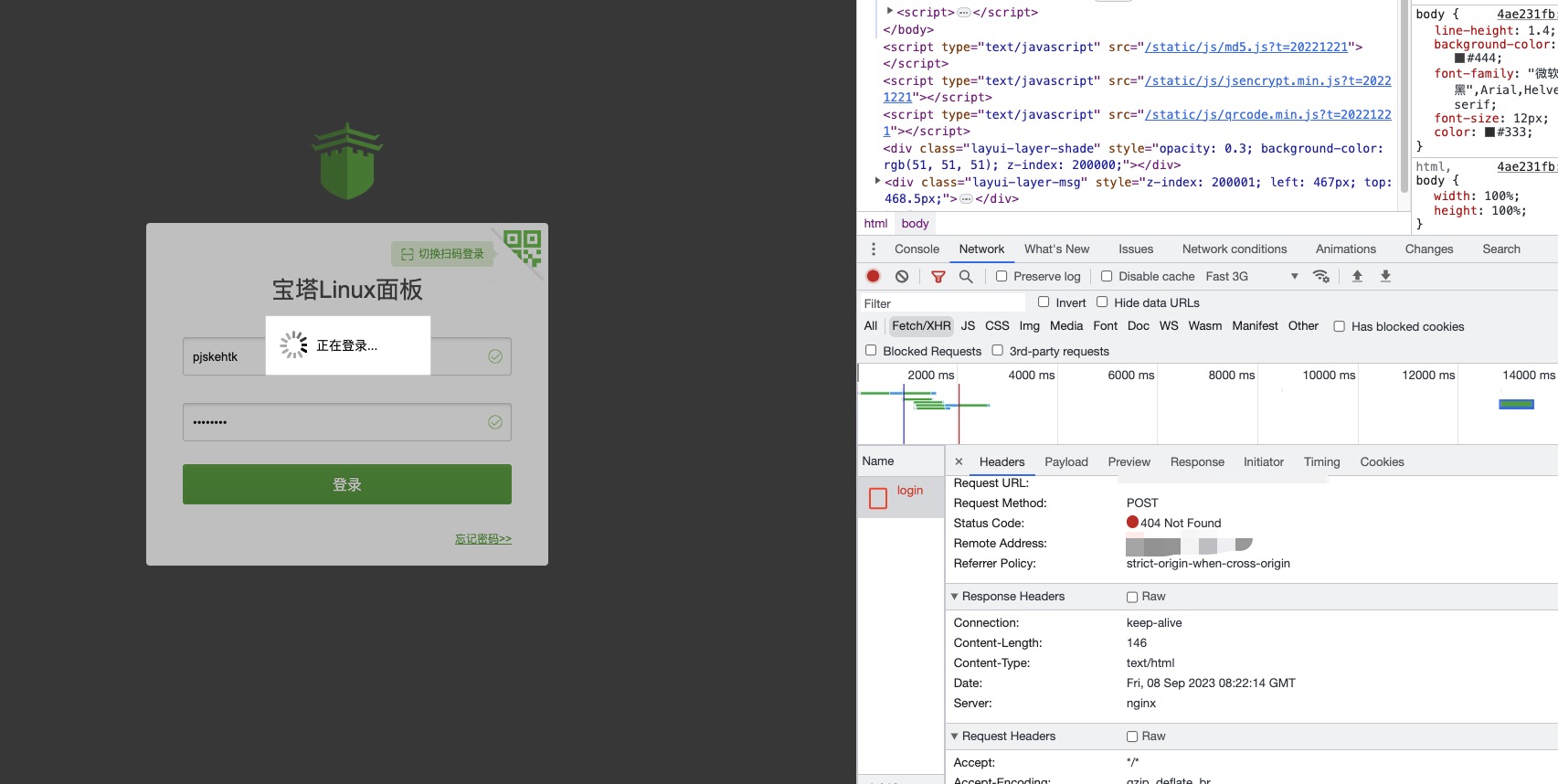The image size is (1558, 784).
Task: Open network search magnifier
Action: [x=966, y=276]
